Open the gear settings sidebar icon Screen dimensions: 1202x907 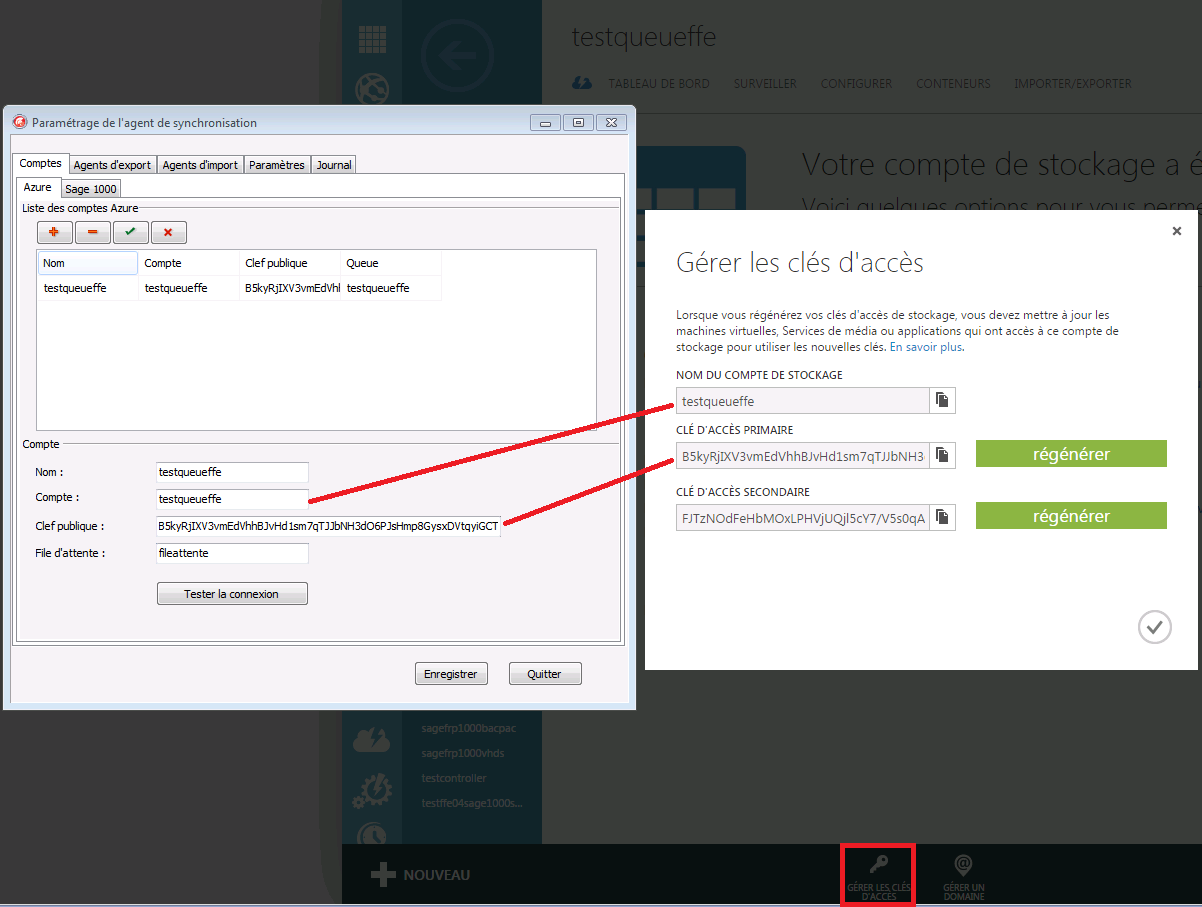tap(372, 791)
